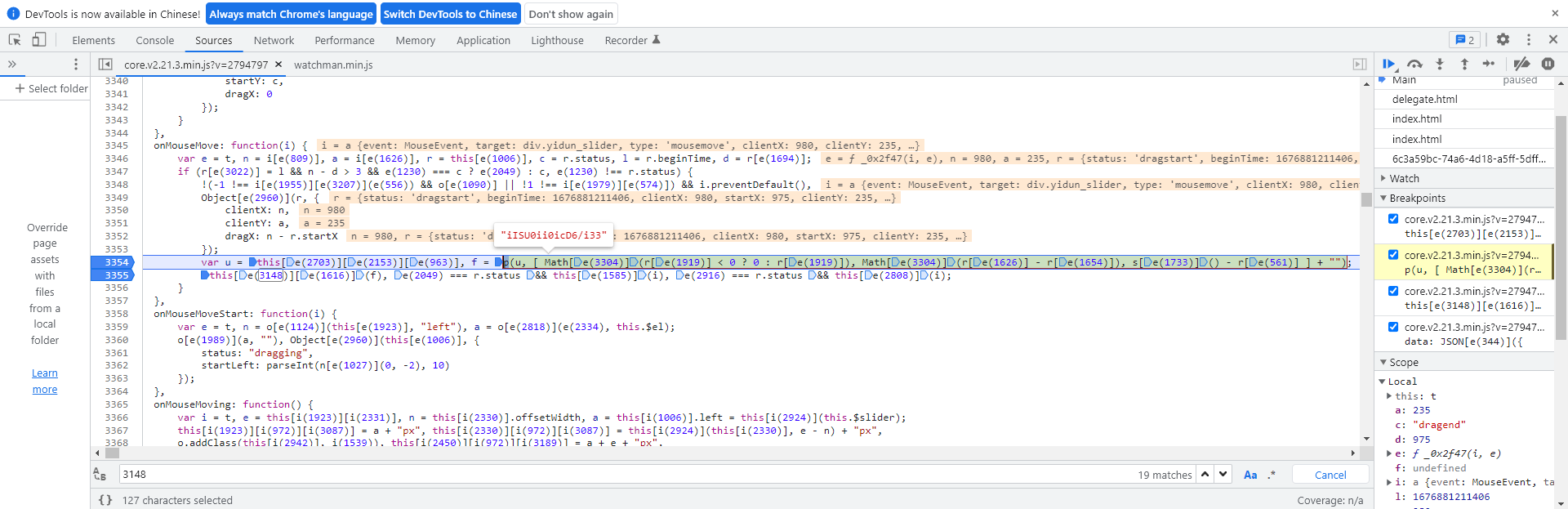Toggle pause on exceptions icon

tap(1548, 64)
